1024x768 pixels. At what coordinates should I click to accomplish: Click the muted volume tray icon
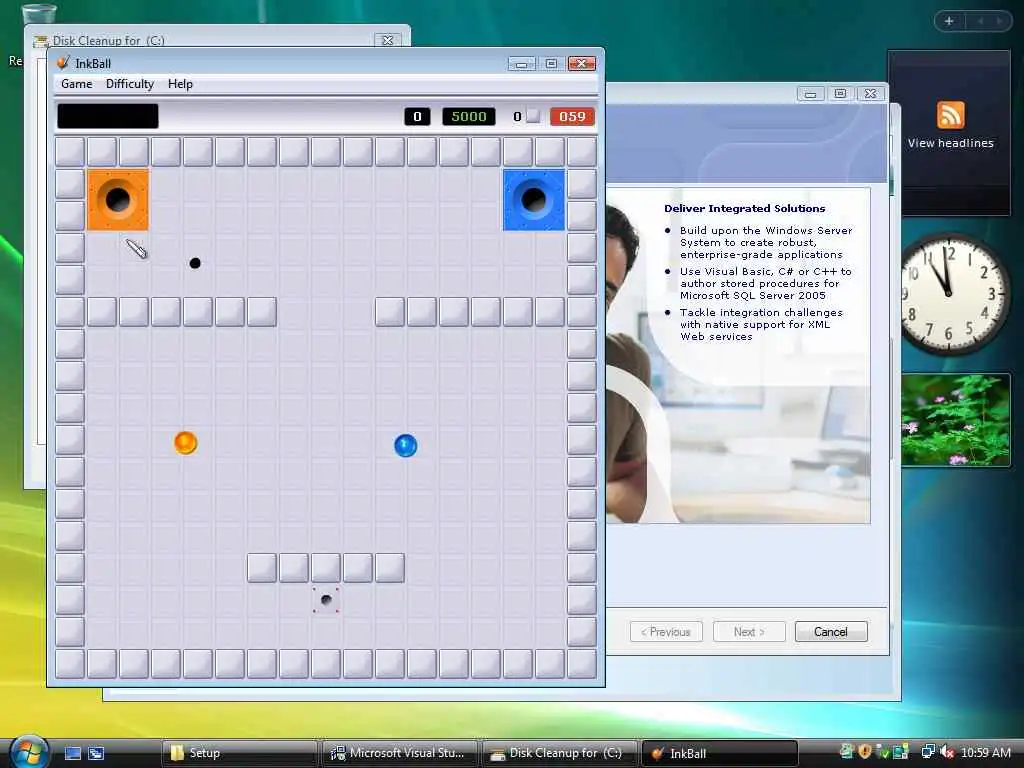[947, 752]
